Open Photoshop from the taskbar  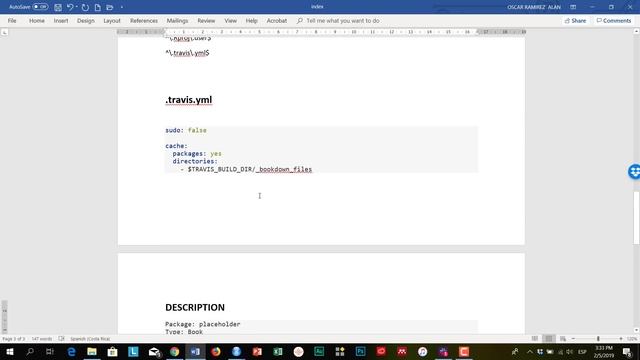[360, 351]
